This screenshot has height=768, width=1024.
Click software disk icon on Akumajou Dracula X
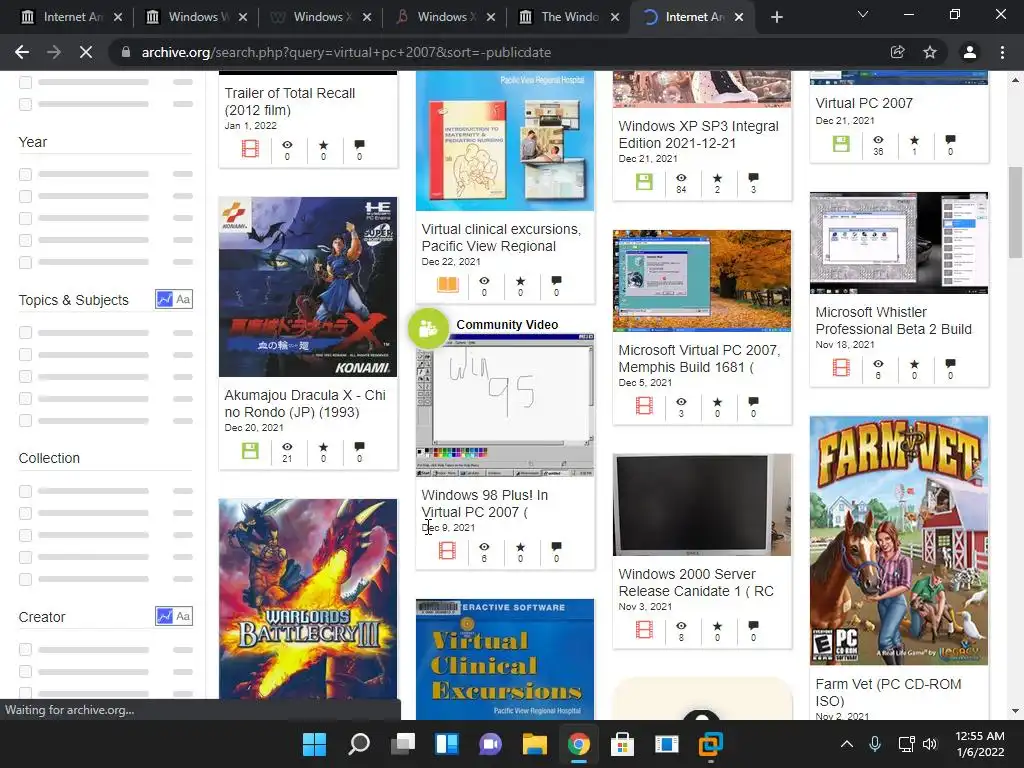pyautogui.click(x=250, y=451)
